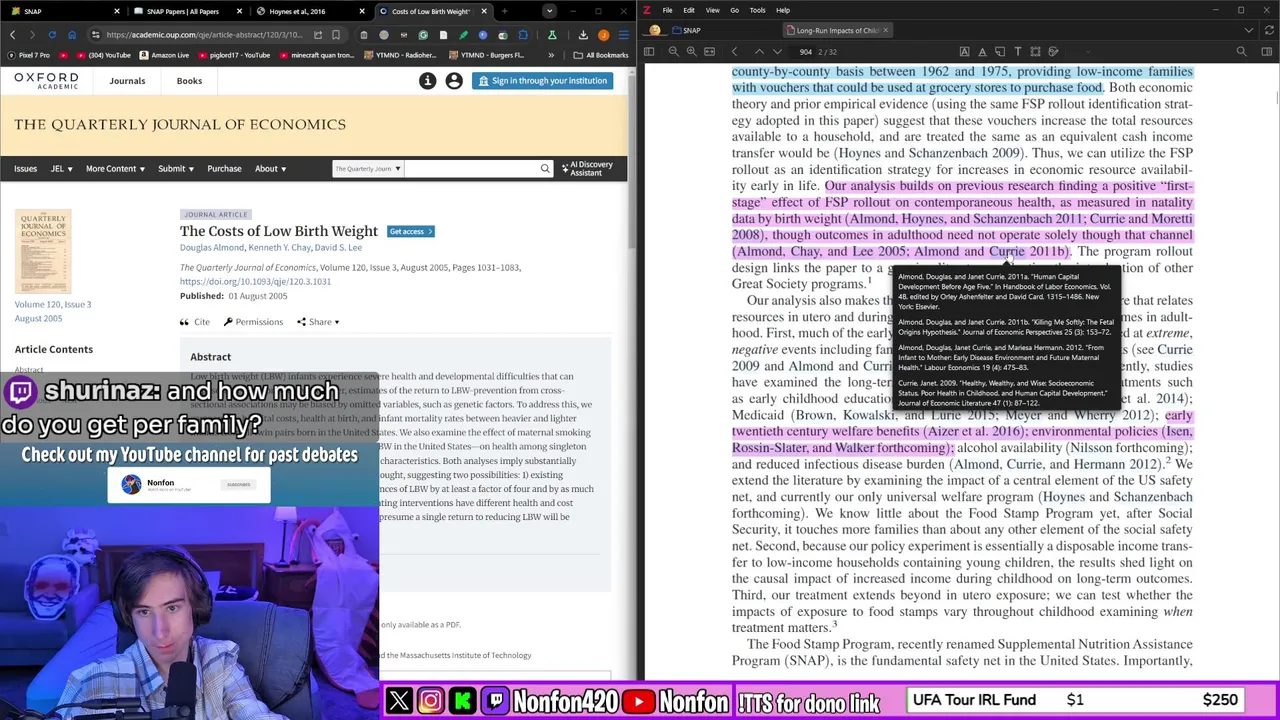Expand the Submit dropdown menu
Screen dimensions: 1280x720
pyautogui.click(x=176, y=169)
